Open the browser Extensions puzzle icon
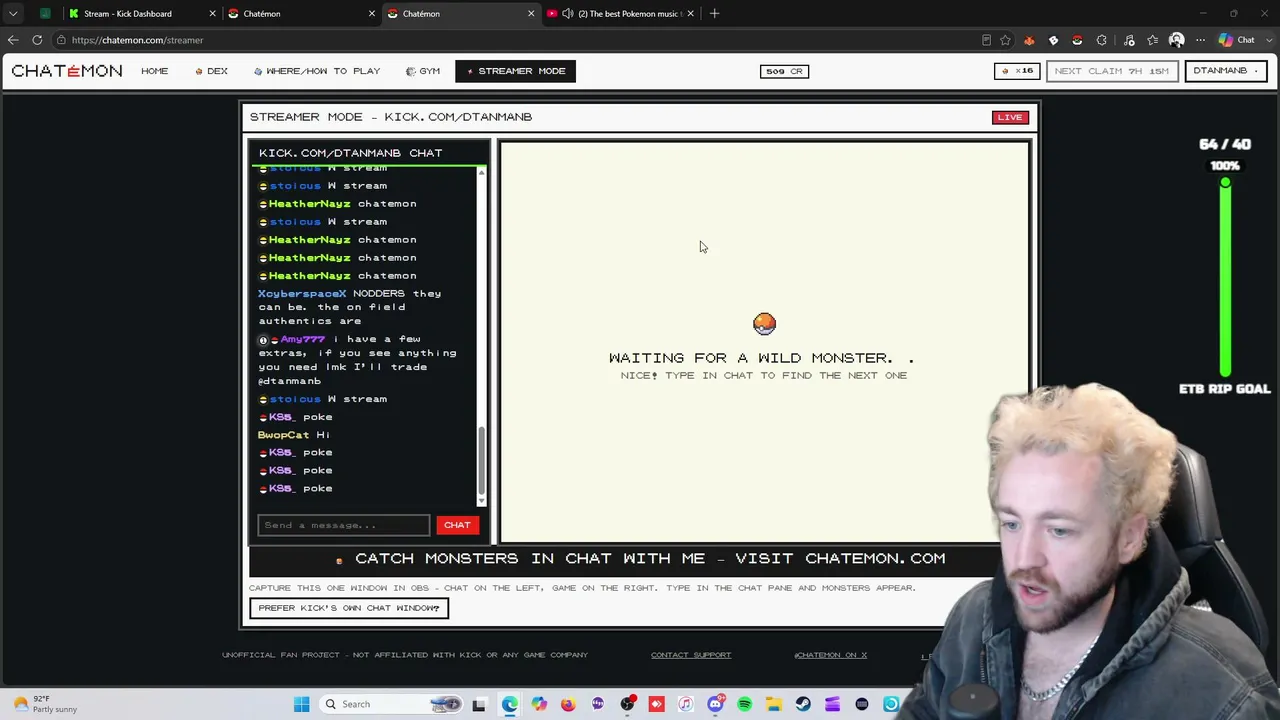1280x720 pixels. tap(1101, 40)
